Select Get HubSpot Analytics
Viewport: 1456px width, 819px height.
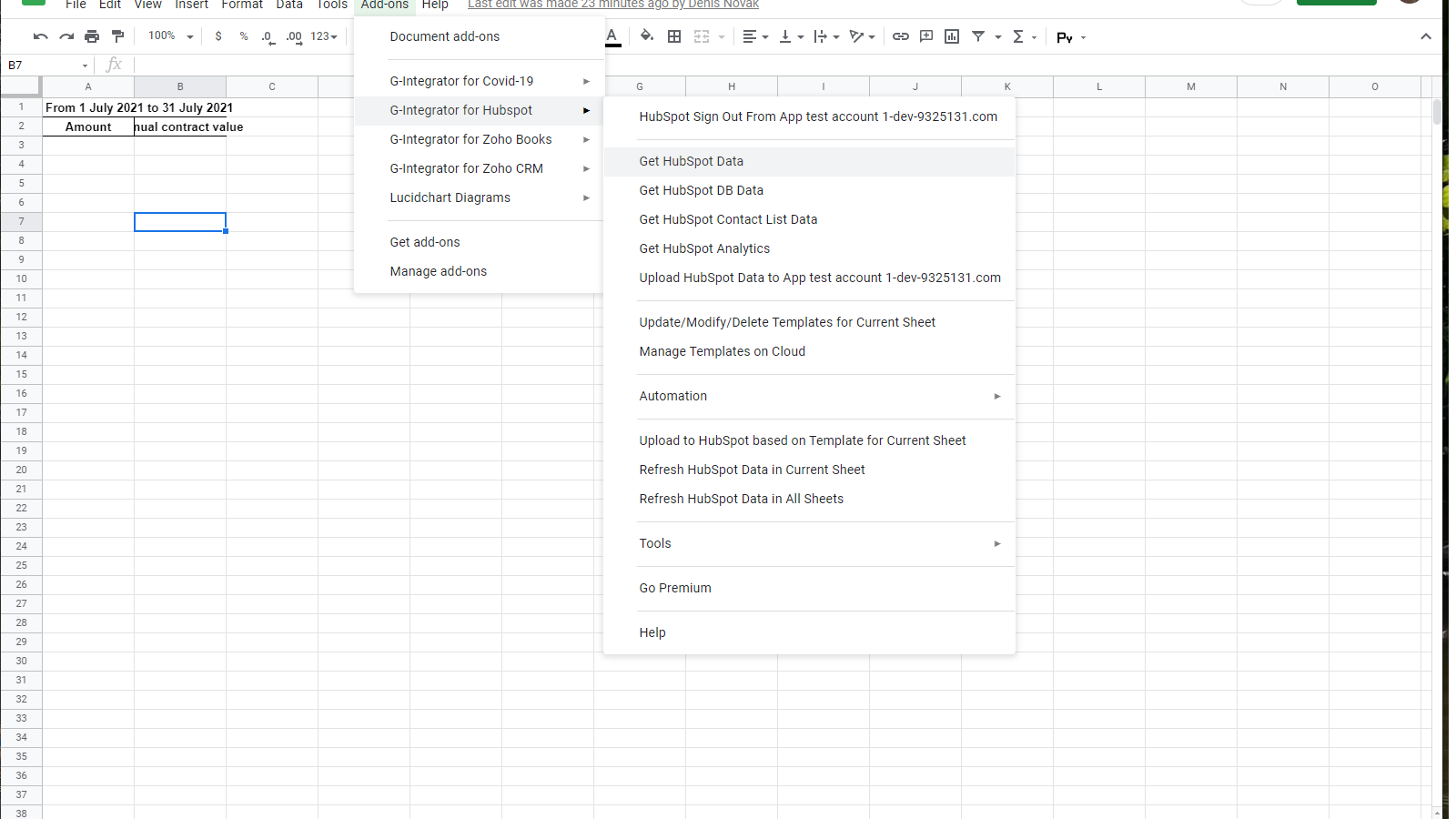[x=809, y=248]
